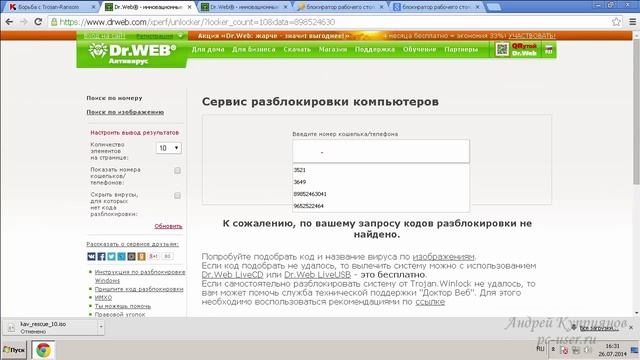Click the 'Ты можешь помочь' link

point(122,306)
